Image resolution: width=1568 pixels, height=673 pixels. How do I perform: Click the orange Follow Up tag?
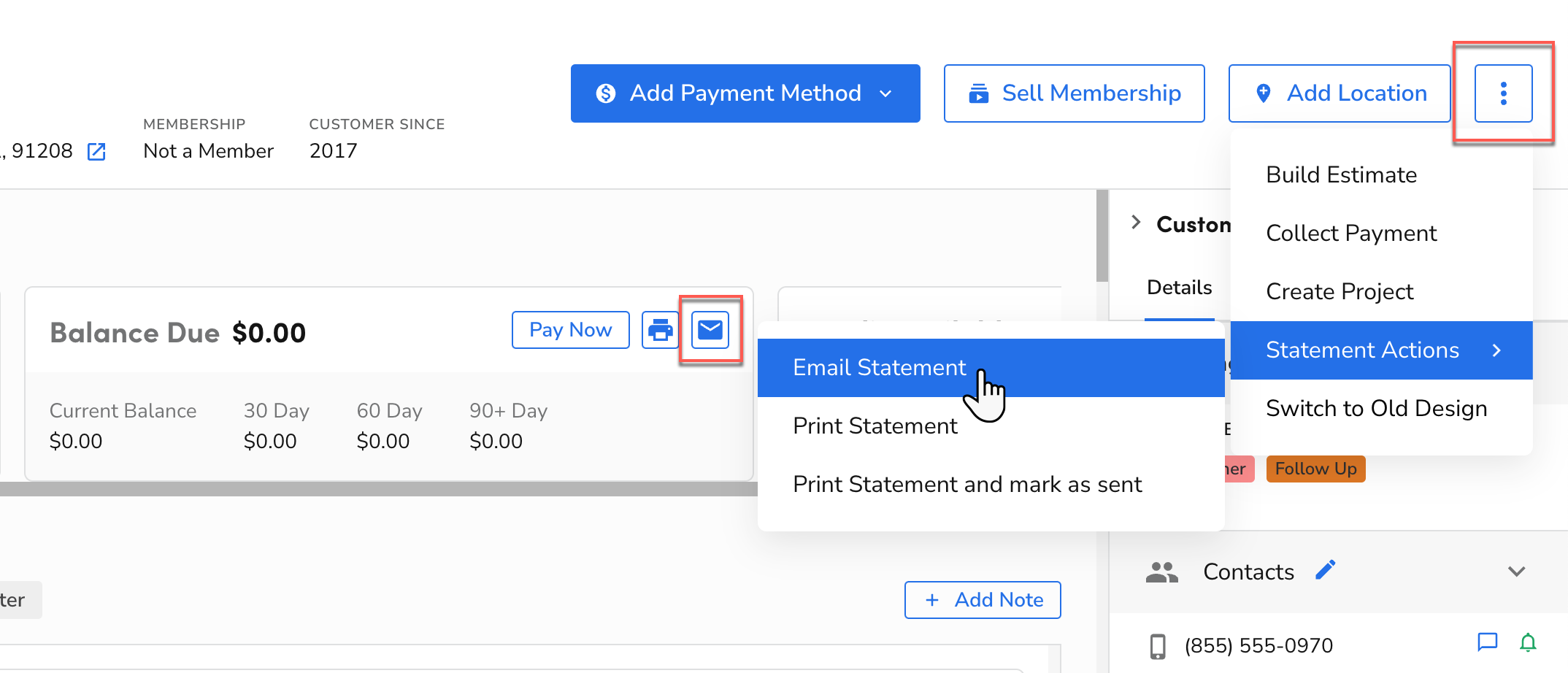point(1315,469)
